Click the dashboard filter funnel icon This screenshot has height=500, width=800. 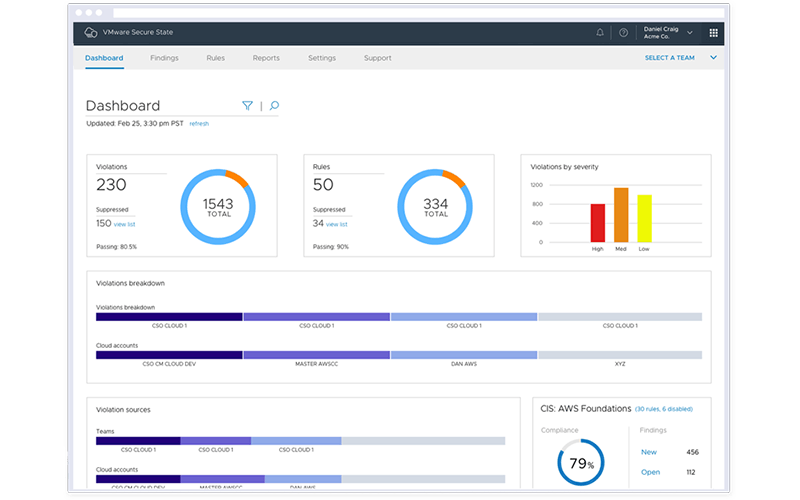pos(247,106)
